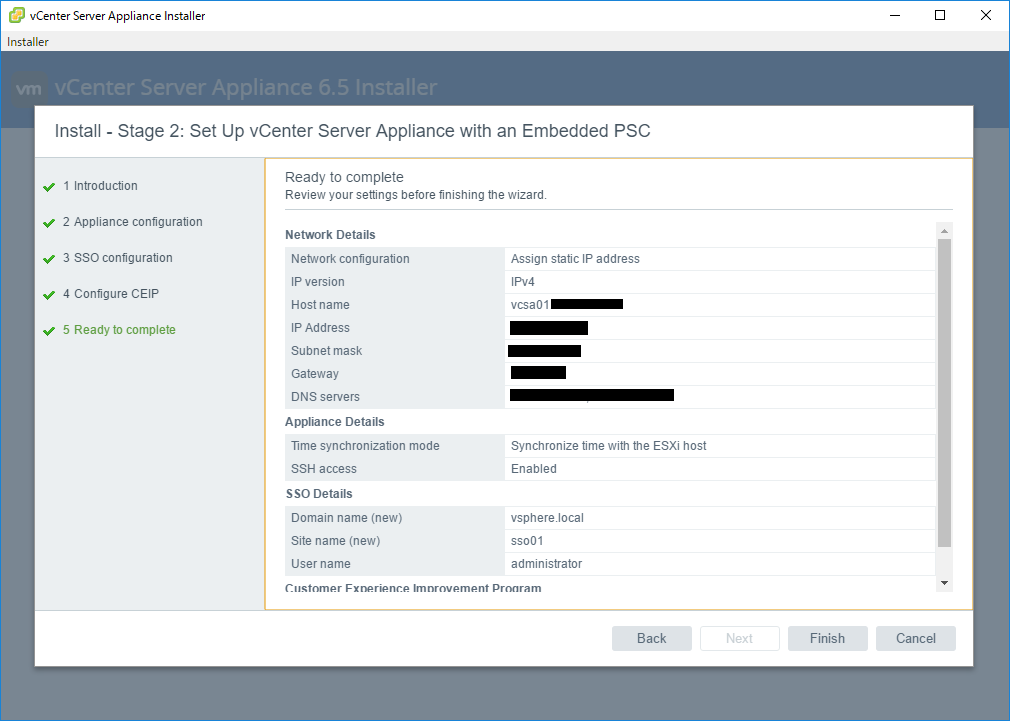This screenshot has width=1010, height=721.
Task: Click the scrollbar down arrow in settings list
Action: (x=944, y=583)
